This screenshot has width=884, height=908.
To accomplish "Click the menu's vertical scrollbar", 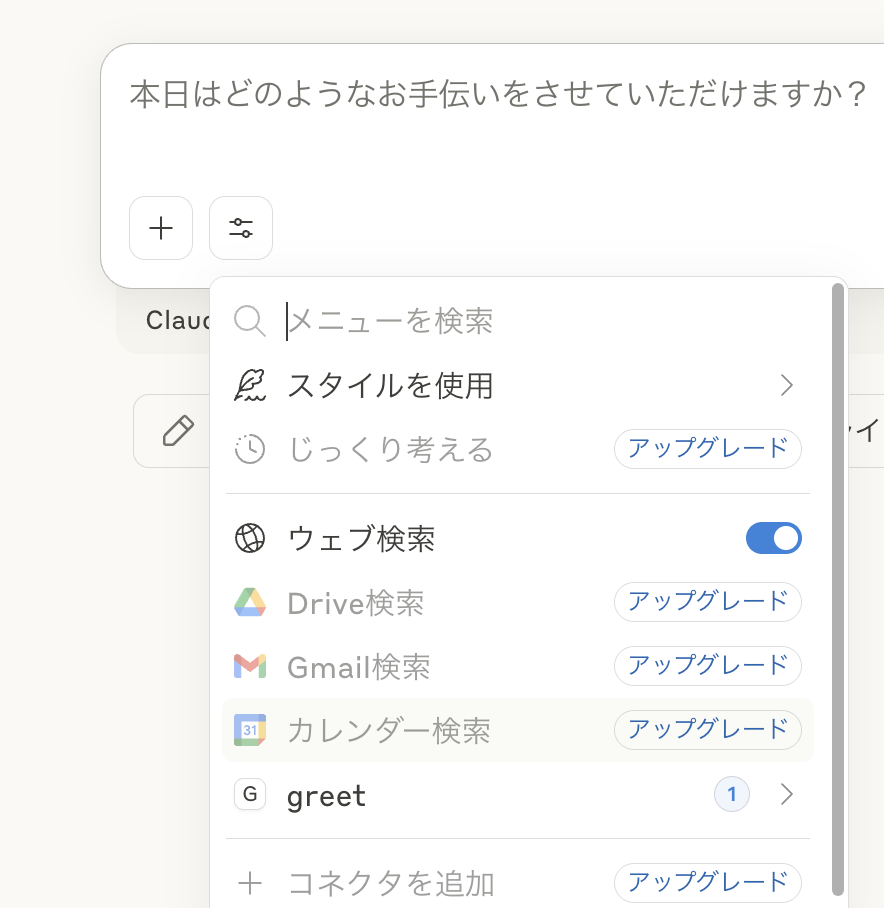I will tap(838, 590).
